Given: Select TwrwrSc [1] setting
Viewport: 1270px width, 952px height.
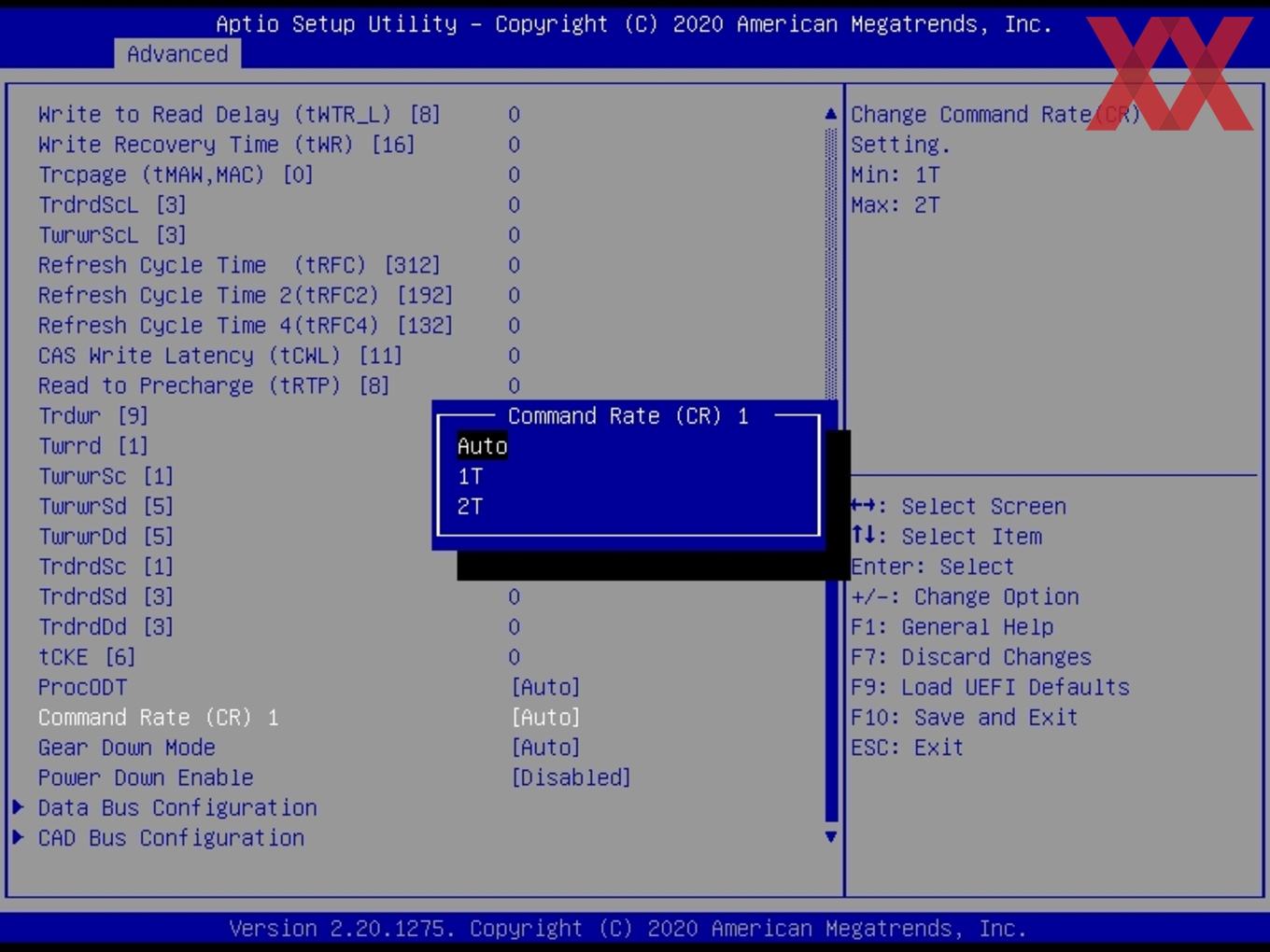Looking at the screenshot, I should [106, 476].
